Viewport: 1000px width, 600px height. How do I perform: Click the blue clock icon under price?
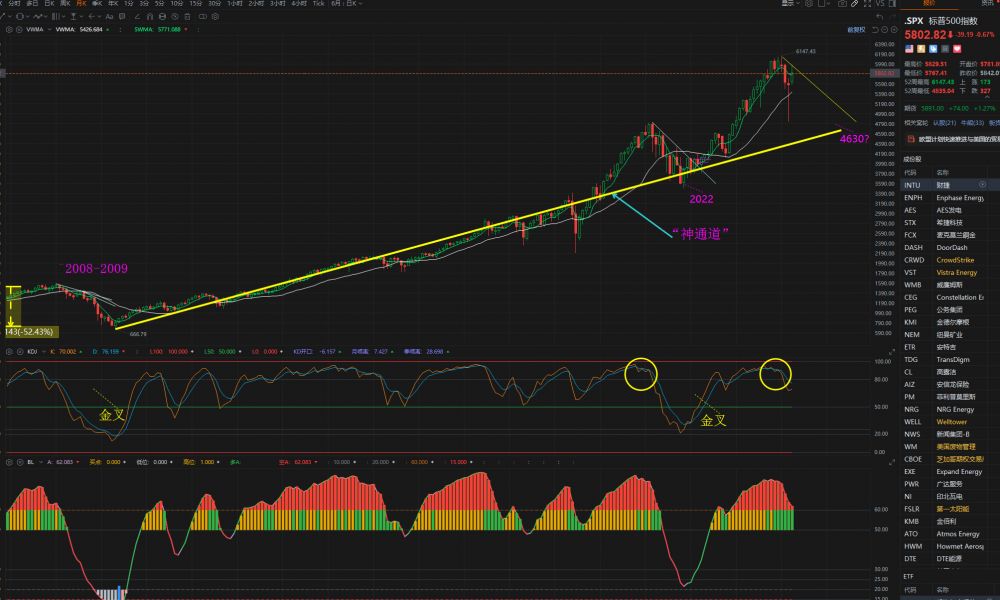pyautogui.click(x=933, y=48)
